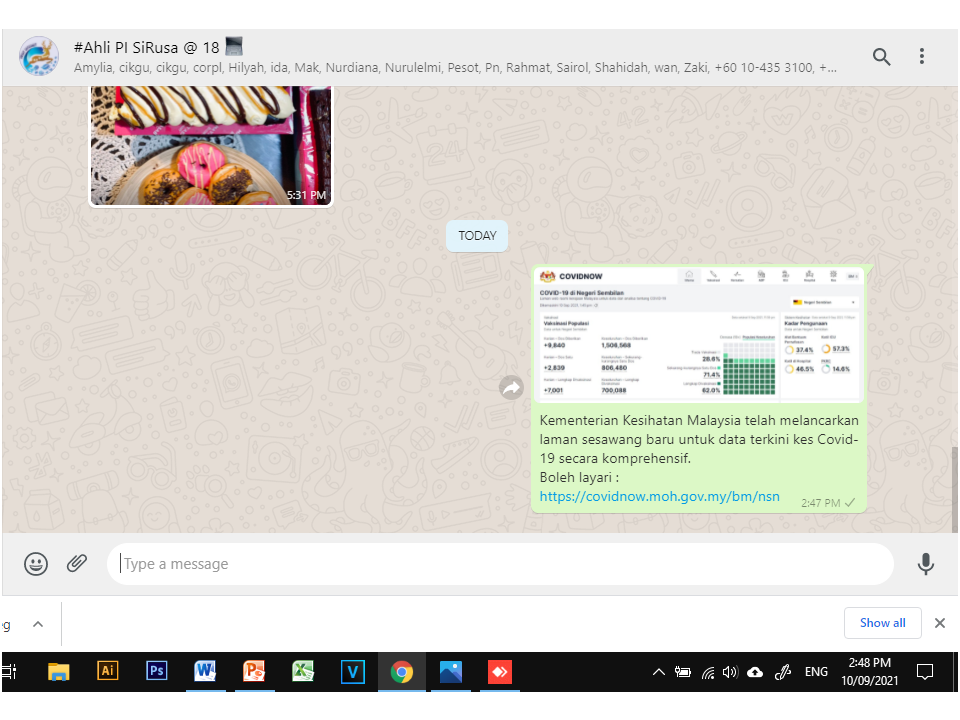This screenshot has width=960, height=720.
Task: Click the attach file paperclip icon
Action: 77,564
